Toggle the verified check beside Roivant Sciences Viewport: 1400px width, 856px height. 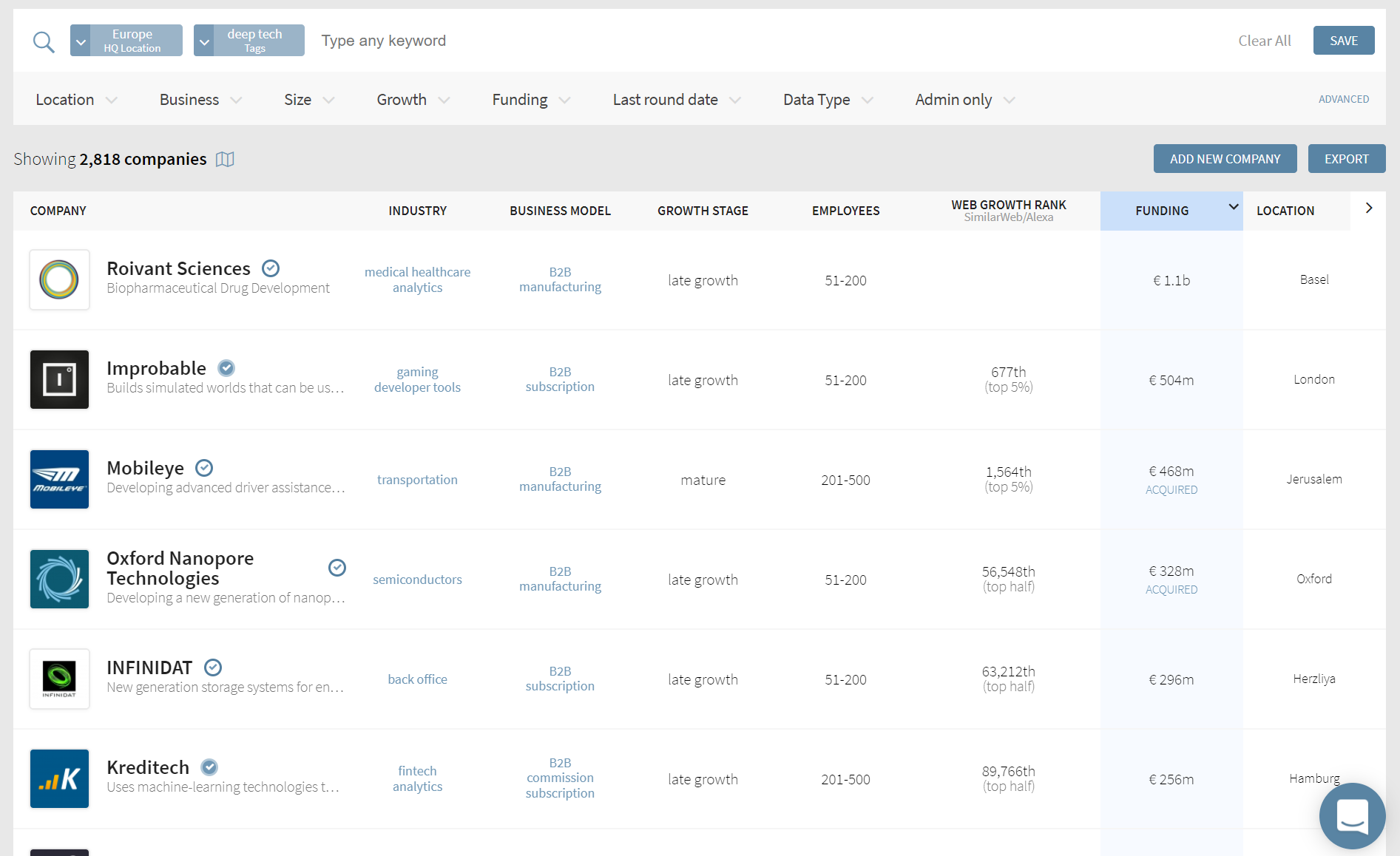coord(271,268)
